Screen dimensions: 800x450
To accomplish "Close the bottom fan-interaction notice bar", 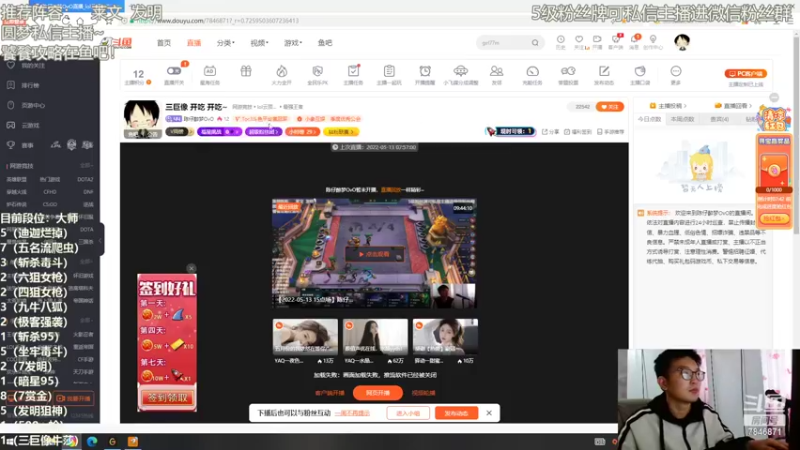I will tap(489, 413).
